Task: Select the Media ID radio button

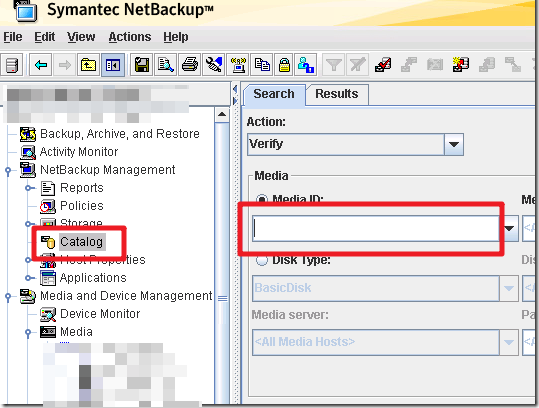Action: pos(262,199)
